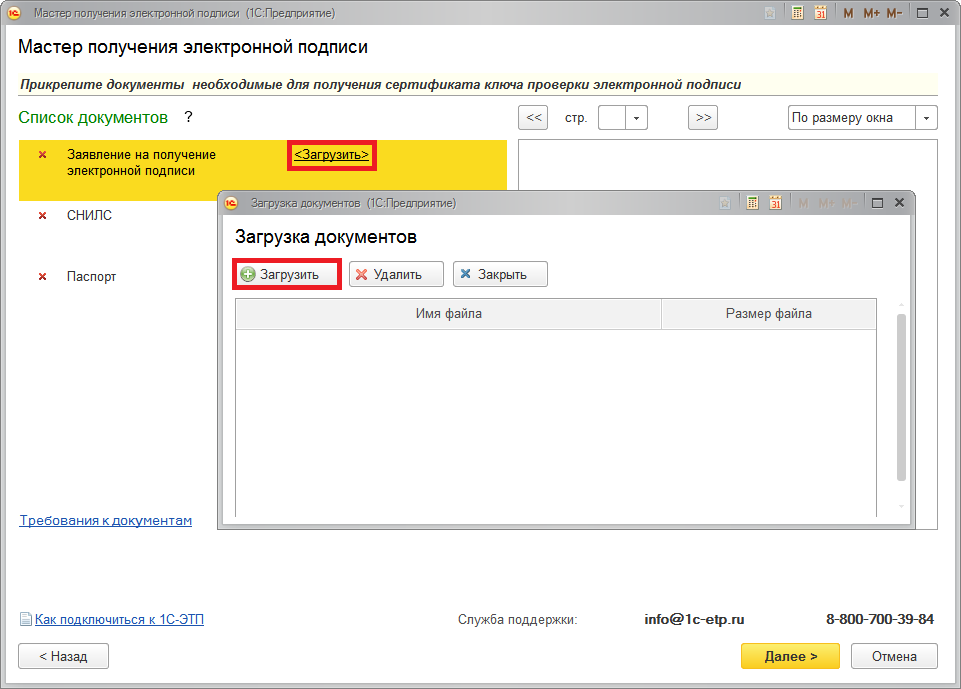
Task: Click the green Загрузить button in dialog
Action: [x=286, y=274]
